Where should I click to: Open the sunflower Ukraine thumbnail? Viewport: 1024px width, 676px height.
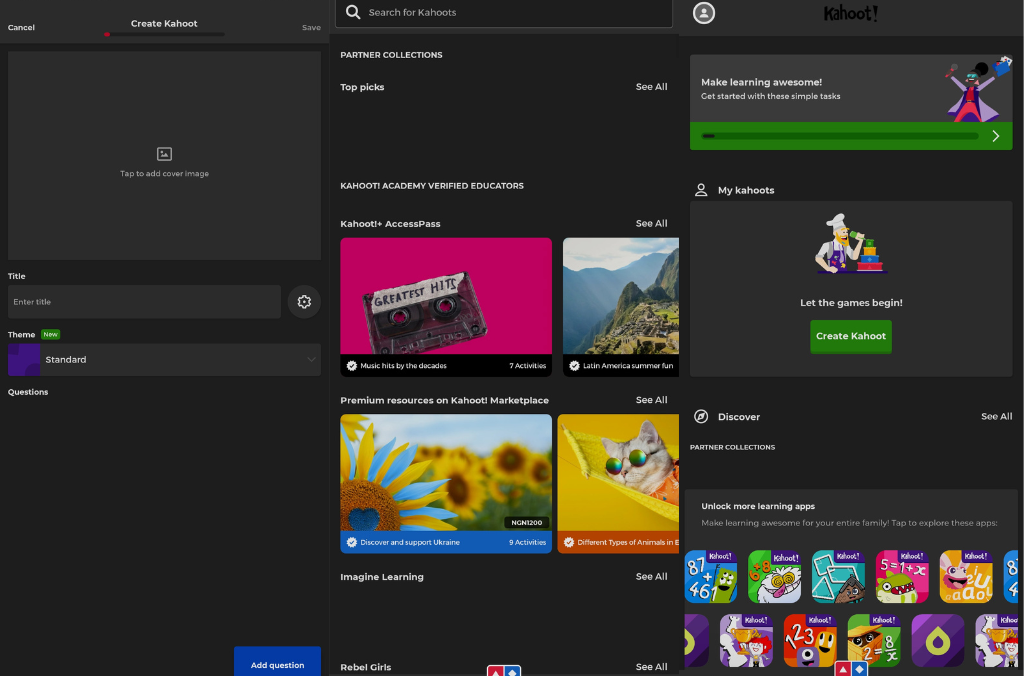coord(446,472)
